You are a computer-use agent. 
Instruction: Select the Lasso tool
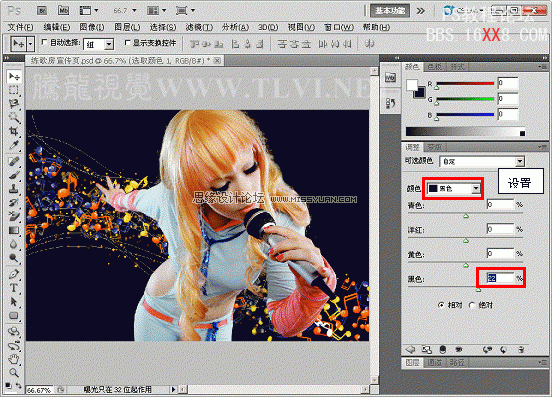point(14,103)
